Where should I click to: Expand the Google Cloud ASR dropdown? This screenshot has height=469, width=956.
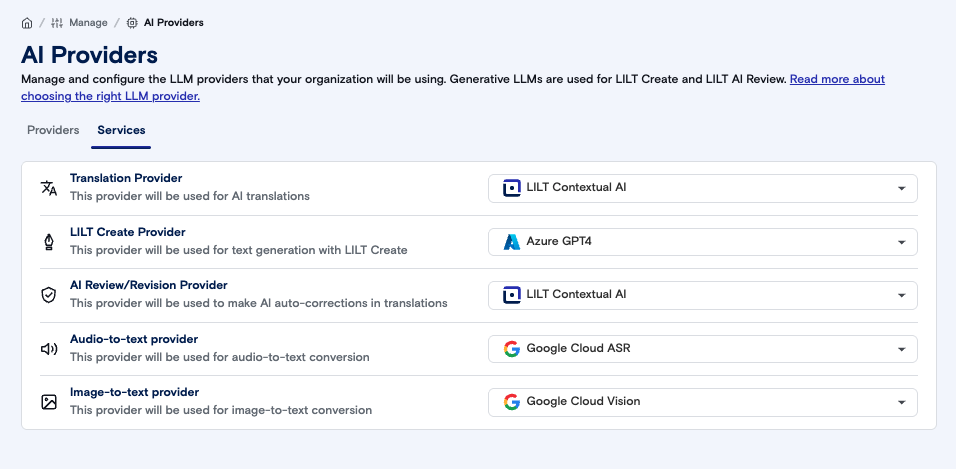pyautogui.click(x=901, y=349)
